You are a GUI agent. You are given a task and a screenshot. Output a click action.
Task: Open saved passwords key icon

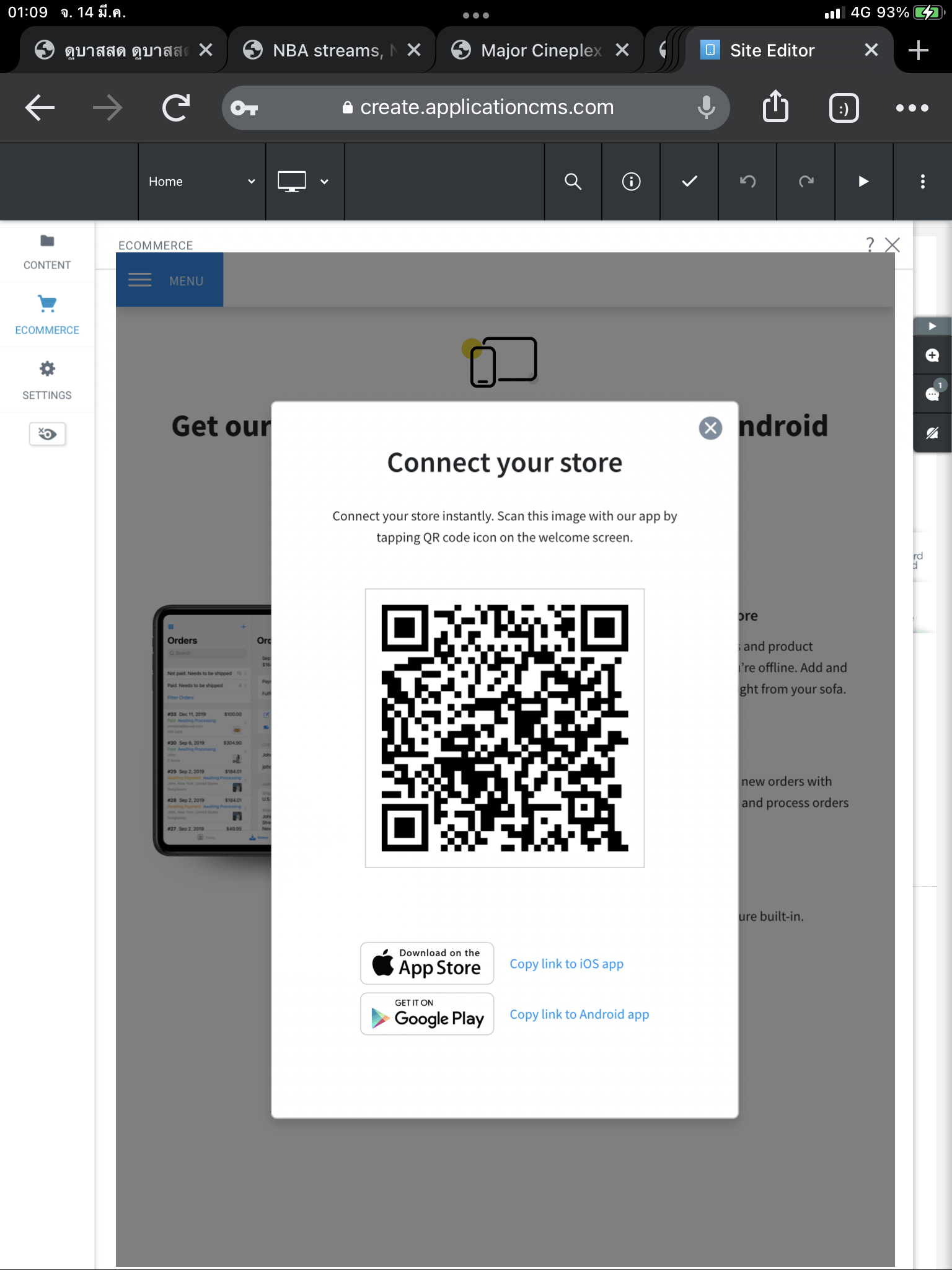point(244,109)
